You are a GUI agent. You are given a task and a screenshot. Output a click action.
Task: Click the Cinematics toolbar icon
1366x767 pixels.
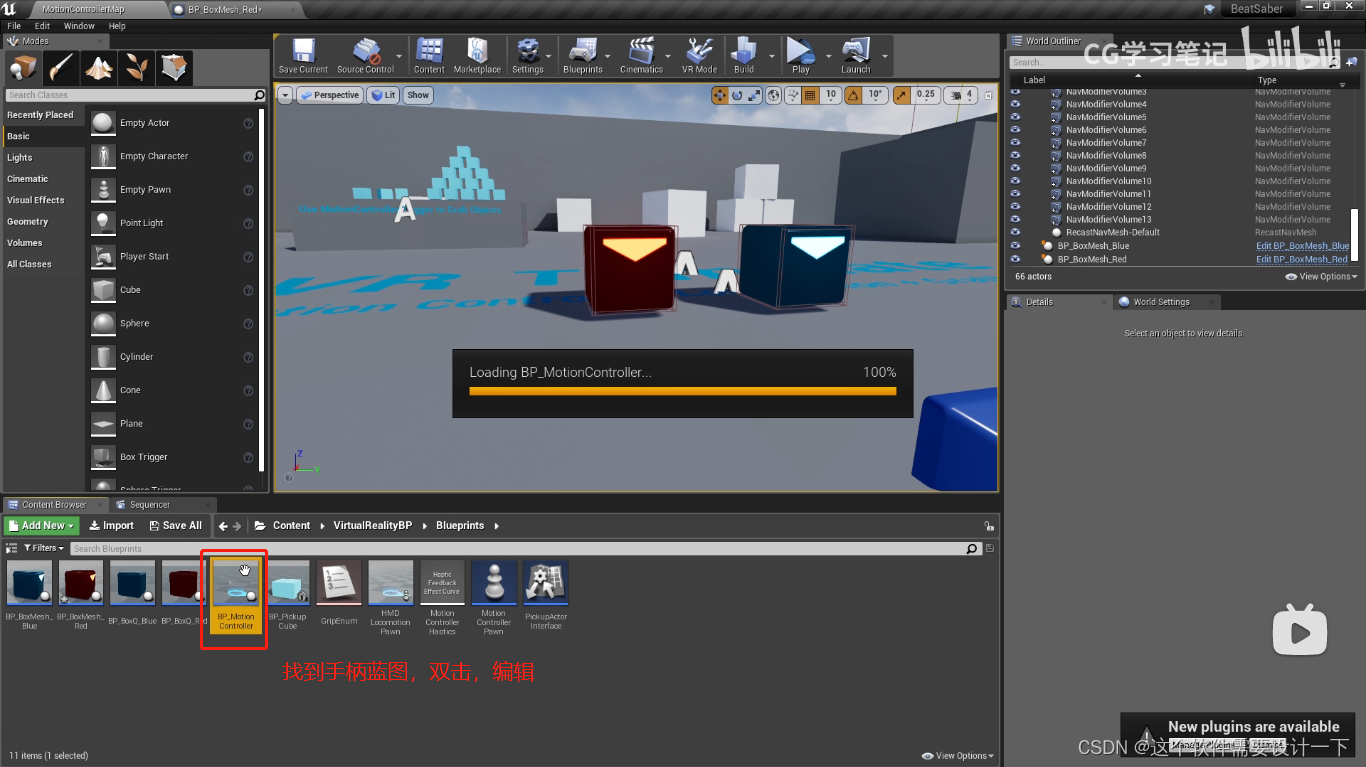641,55
